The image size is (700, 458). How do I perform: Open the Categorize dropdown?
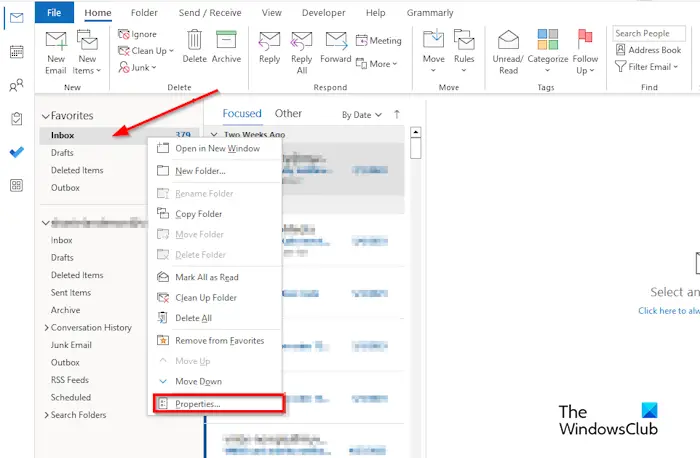tap(547, 52)
